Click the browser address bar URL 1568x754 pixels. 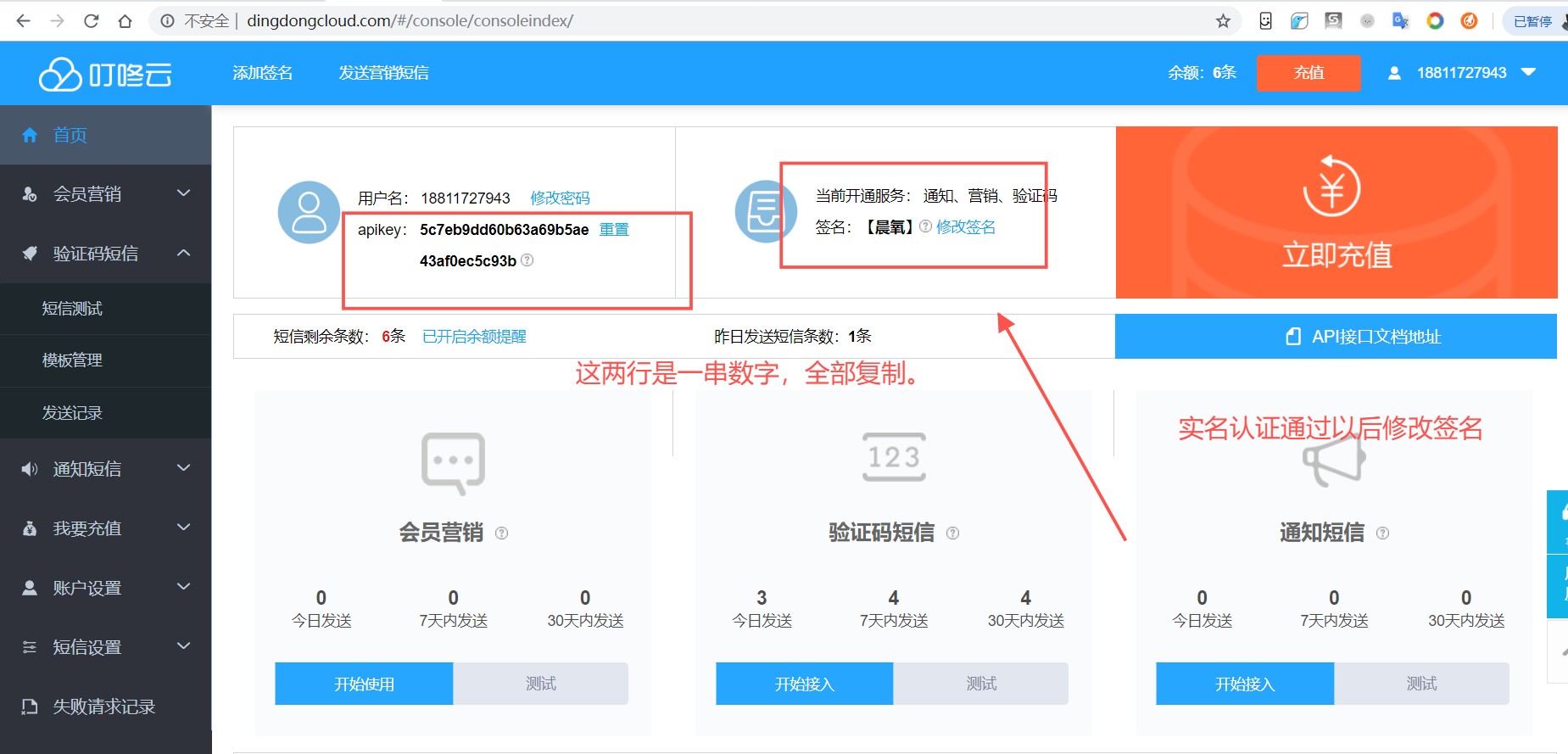point(410,21)
